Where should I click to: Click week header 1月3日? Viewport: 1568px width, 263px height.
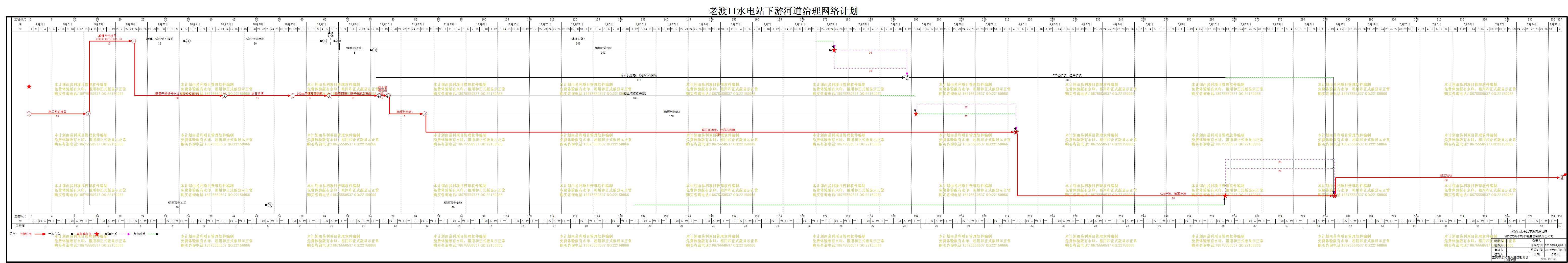click(x=609, y=24)
